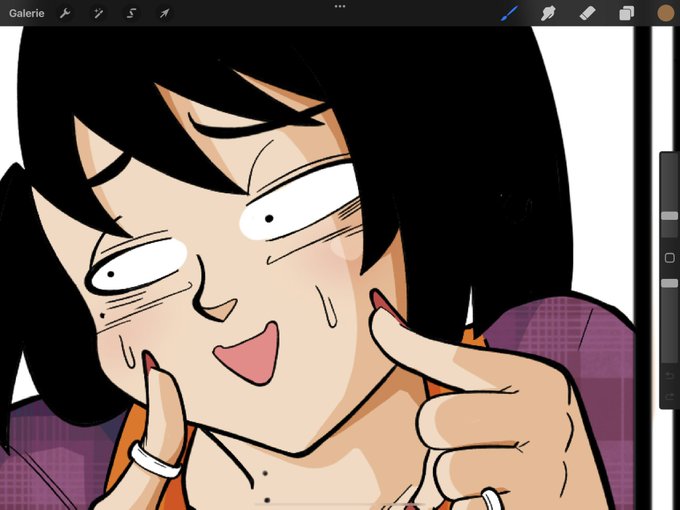
Task: Open the Actions wrench menu
Action: pyautogui.click(x=65, y=13)
